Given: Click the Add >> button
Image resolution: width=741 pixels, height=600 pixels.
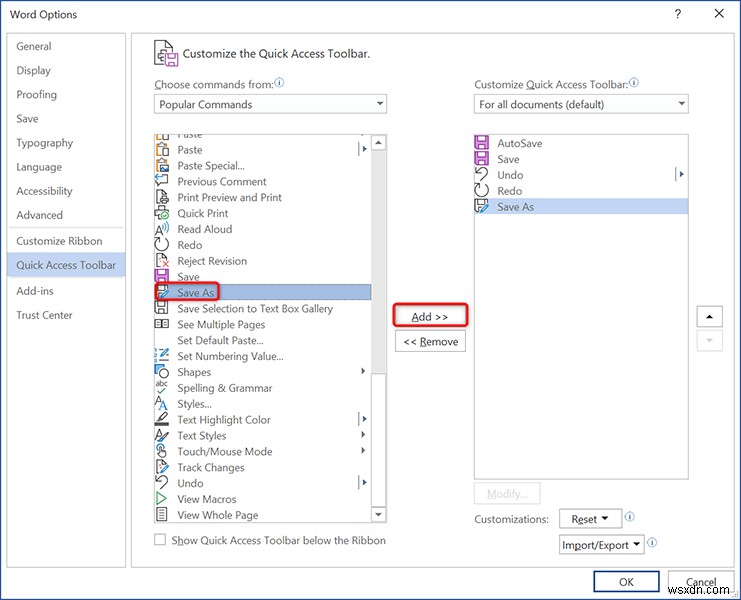Looking at the screenshot, I should pyautogui.click(x=430, y=317).
